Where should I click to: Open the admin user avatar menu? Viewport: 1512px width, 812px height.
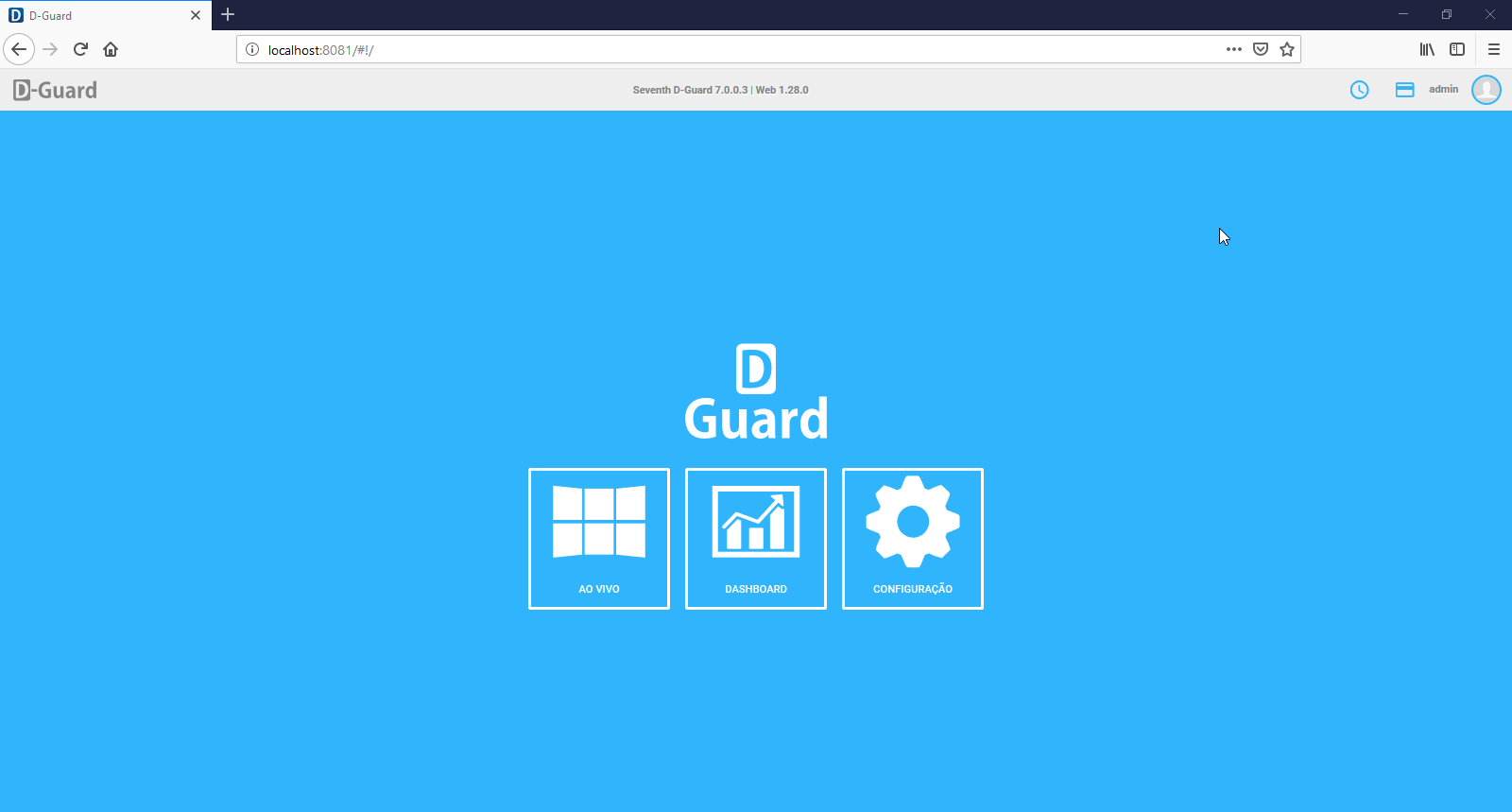point(1486,90)
